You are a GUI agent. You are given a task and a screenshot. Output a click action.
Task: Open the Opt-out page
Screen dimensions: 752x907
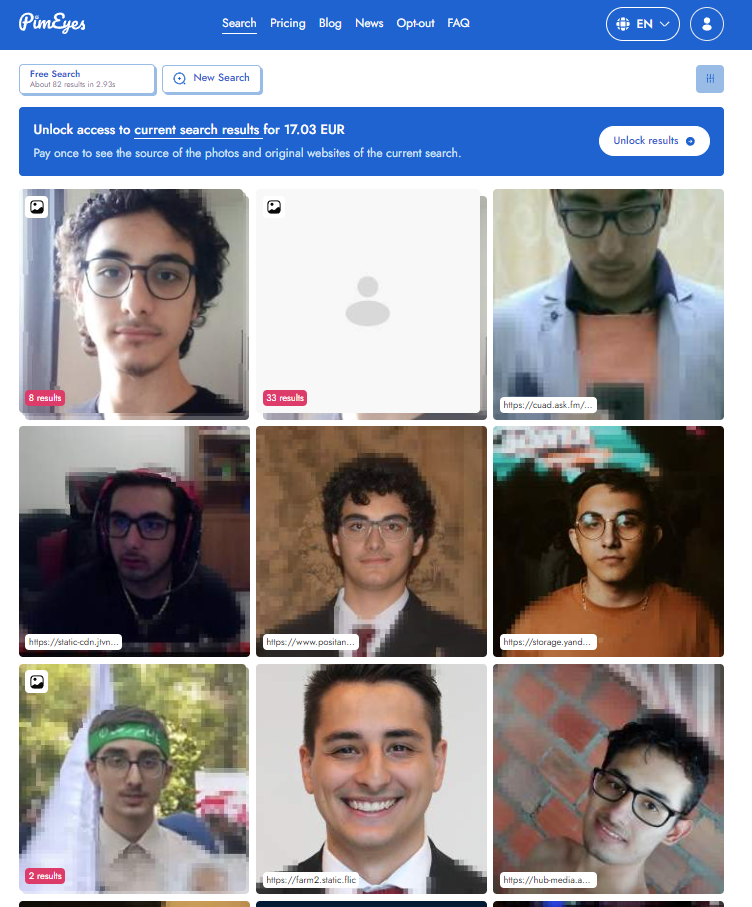coord(415,23)
